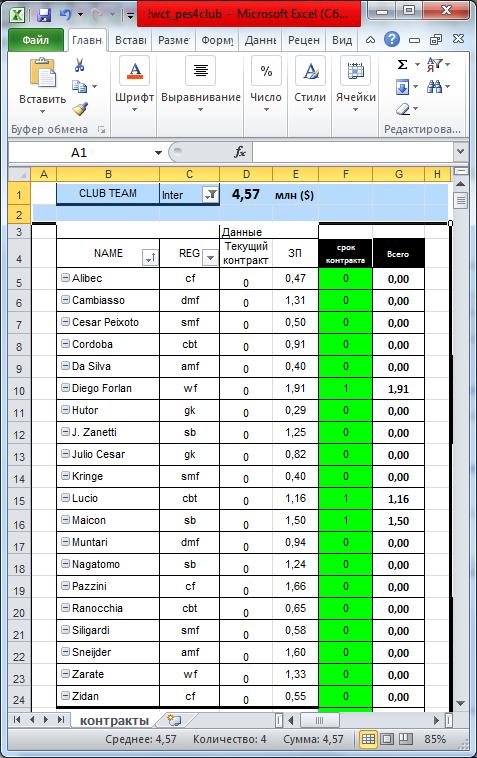Expand the formula bar
The image size is (477, 758).
(x=461, y=152)
